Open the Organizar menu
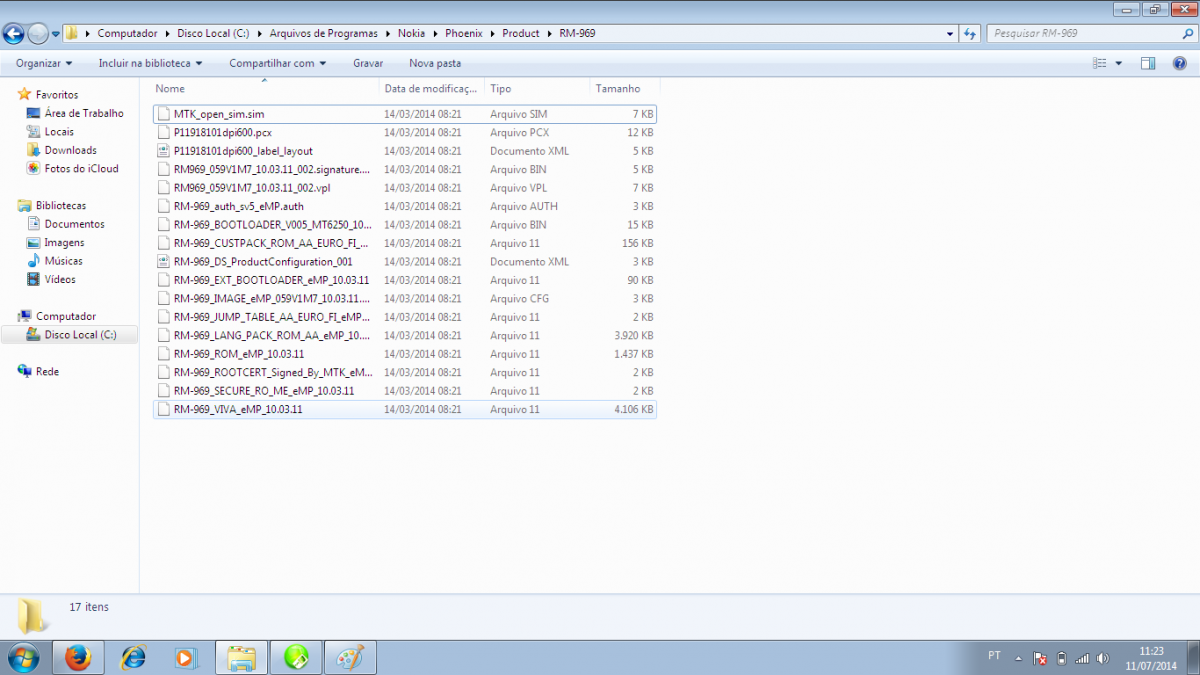This screenshot has width=1200, height=675. click(44, 63)
